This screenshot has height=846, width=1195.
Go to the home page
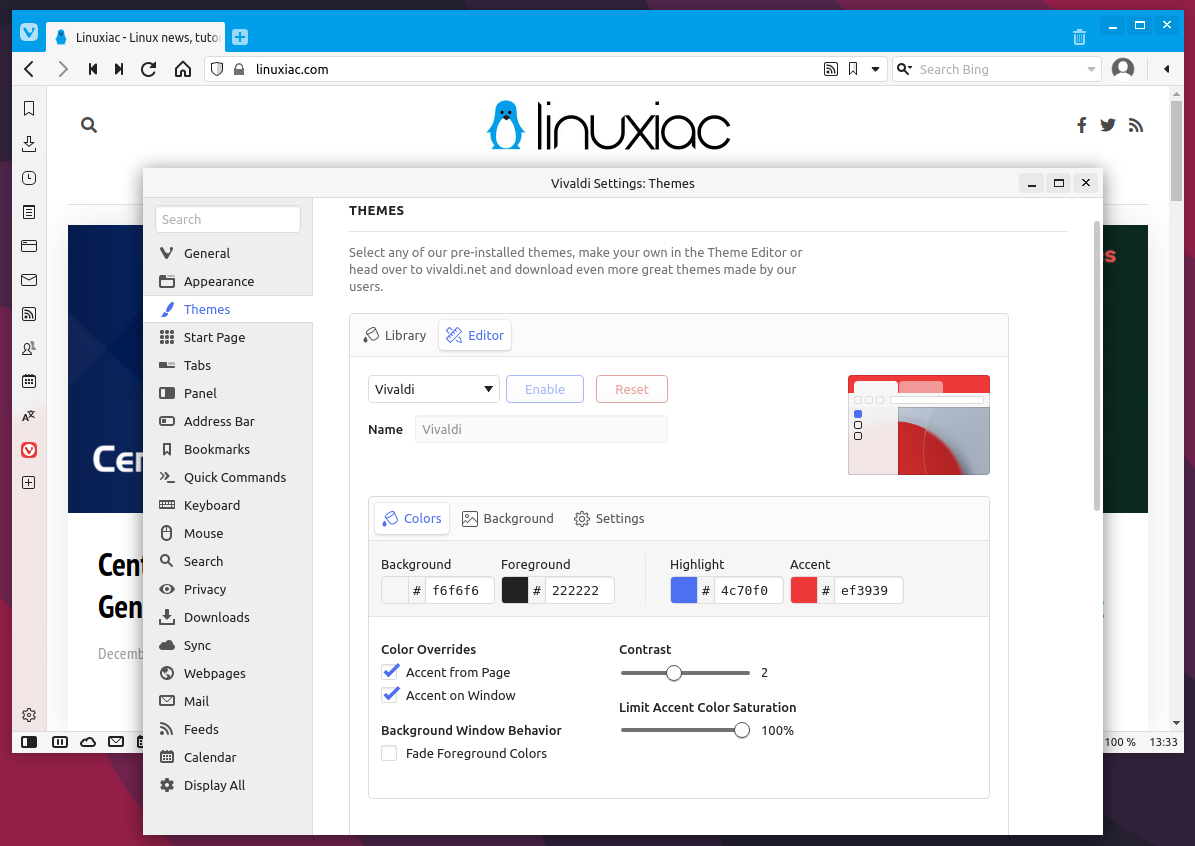click(x=183, y=69)
